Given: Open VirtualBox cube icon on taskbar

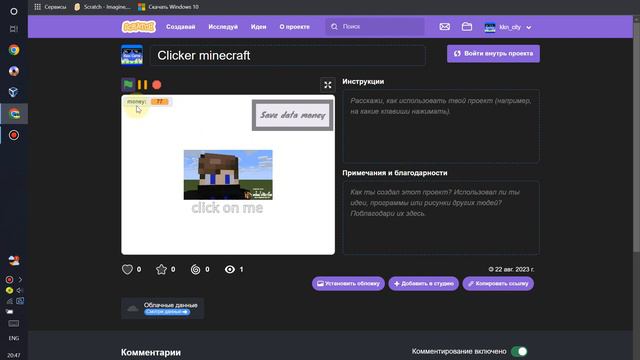Looking at the screenshot, I should click(14, 92).
